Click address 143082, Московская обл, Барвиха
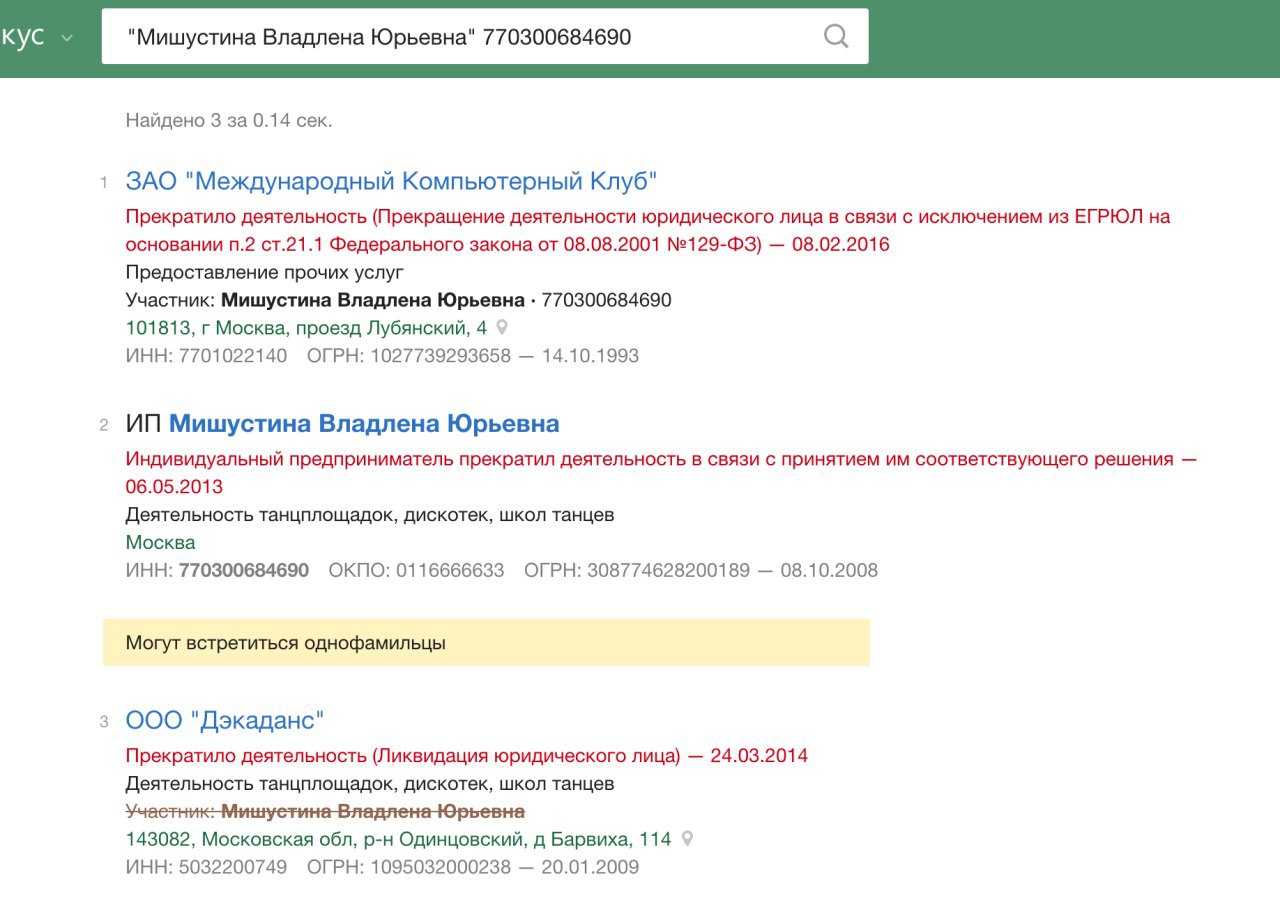The height and width of the screenshot is (907, 1280). click(398, 839)
